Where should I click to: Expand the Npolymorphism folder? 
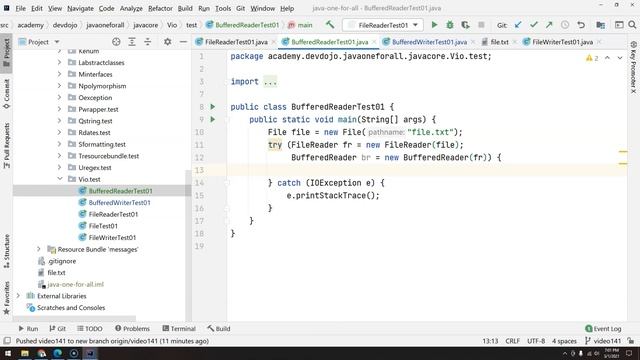[60, 86]
